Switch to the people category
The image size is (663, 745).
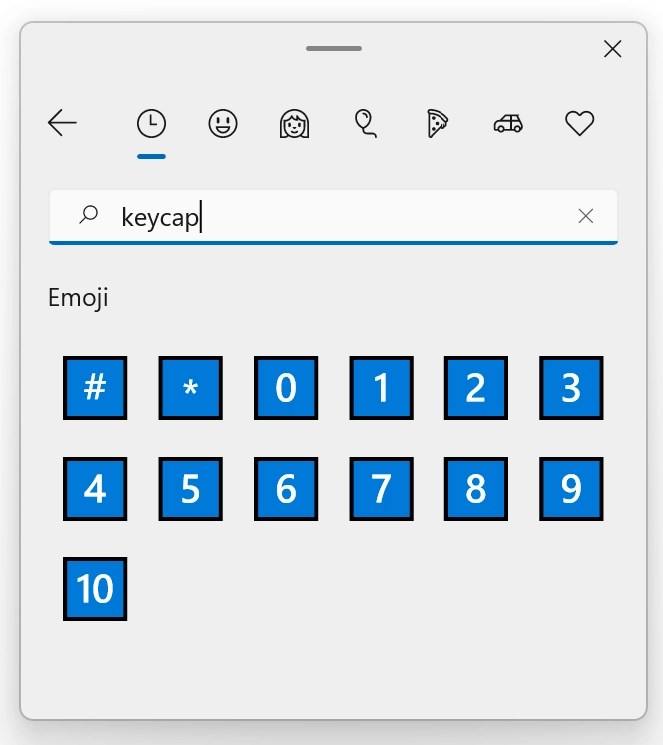294,124
